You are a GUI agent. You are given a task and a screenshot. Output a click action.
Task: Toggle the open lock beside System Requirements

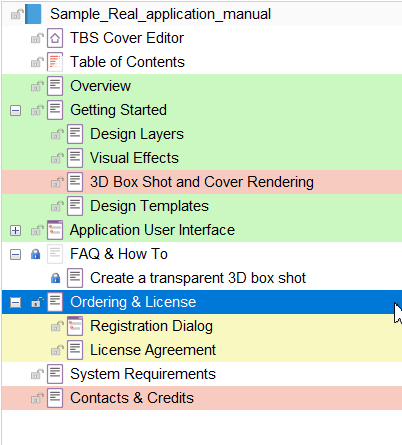37,374
